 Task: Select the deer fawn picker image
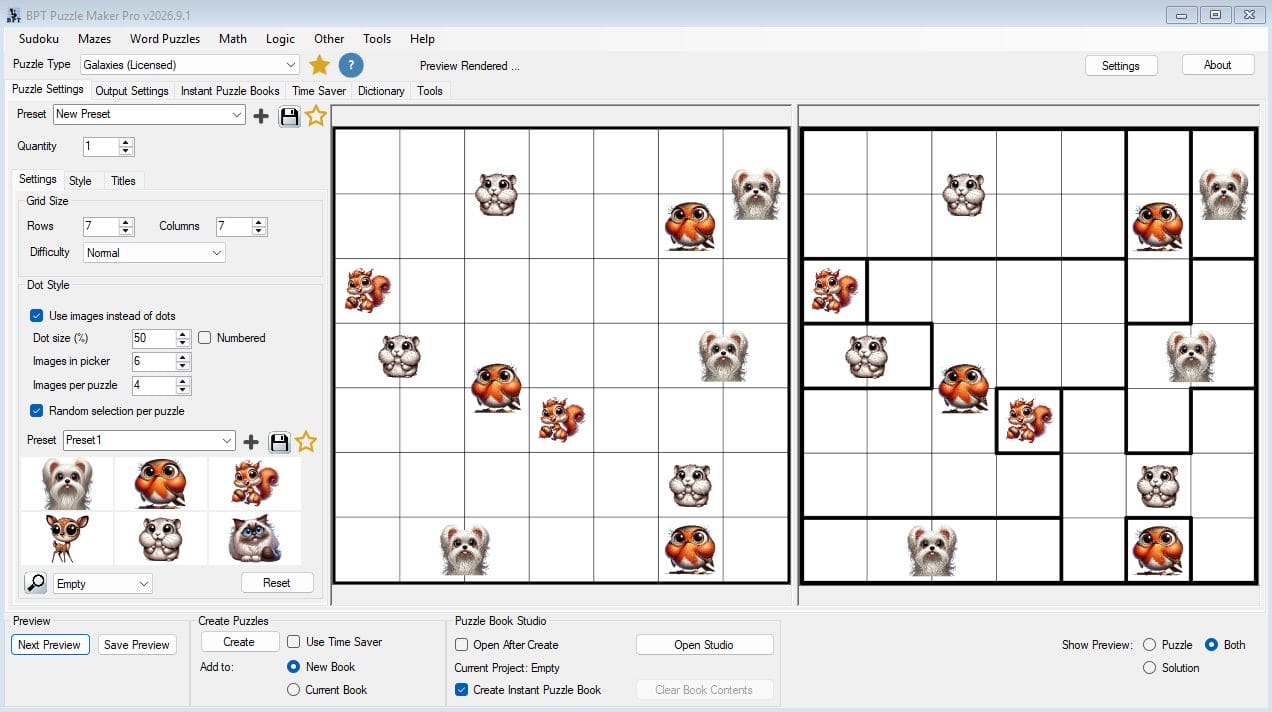tap(67, 538)
